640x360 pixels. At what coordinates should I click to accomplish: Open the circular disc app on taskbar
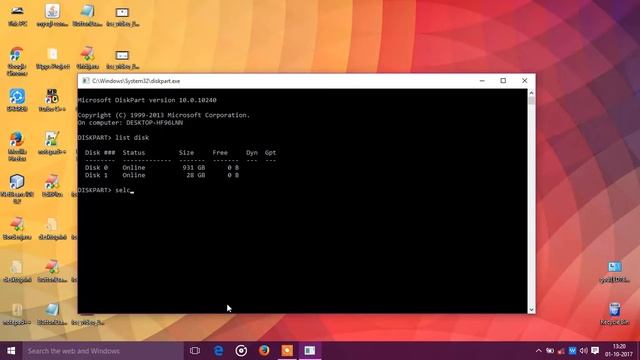[241, 351]
